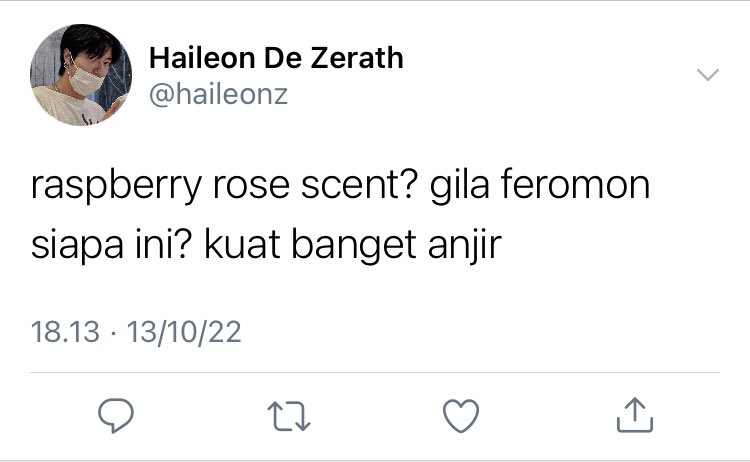The image size is (750, 462).
Task: Visit the @haileonz handle
Action: point(218,94)
